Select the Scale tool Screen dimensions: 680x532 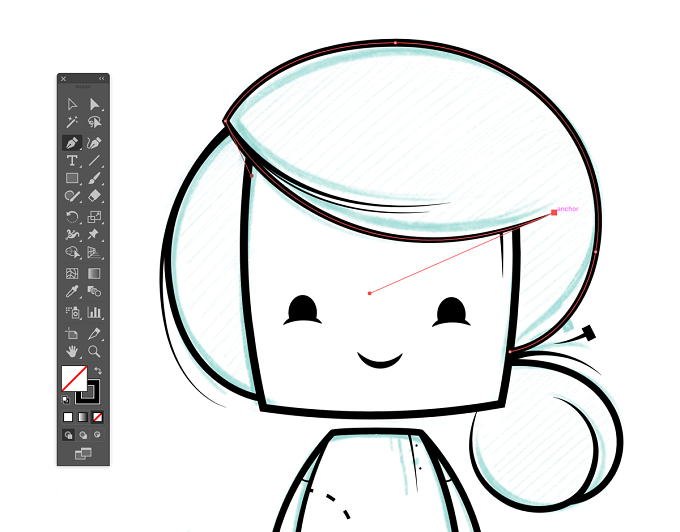point(94,216)
